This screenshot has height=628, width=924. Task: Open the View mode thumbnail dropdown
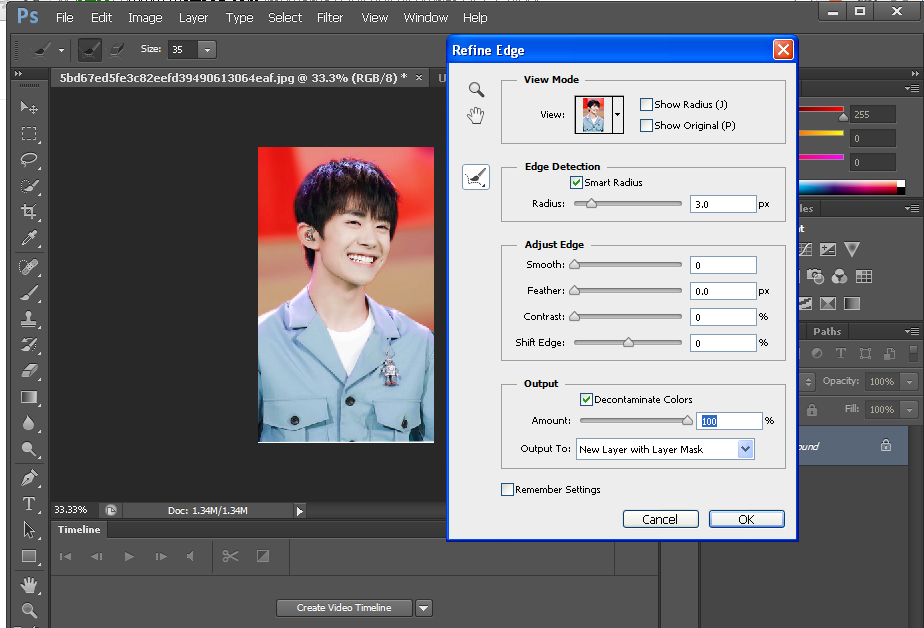coord(618,115)
